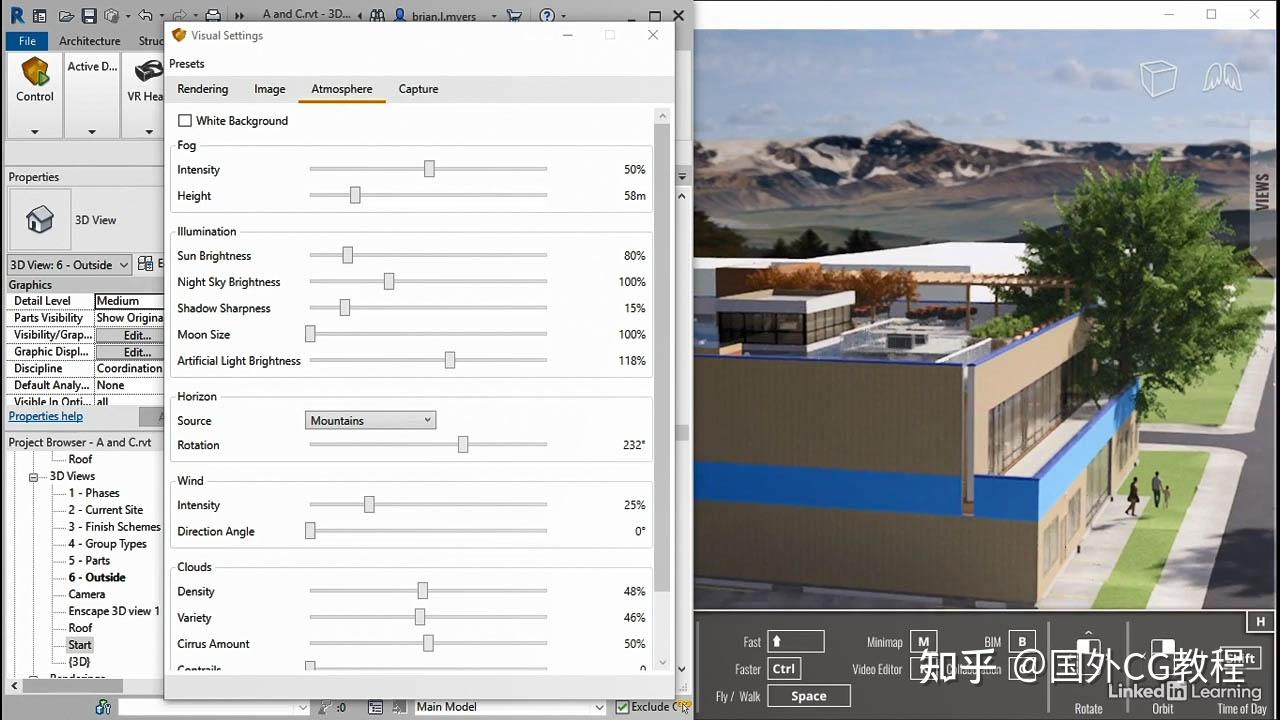Click the cube projection icon in Enscape viewport

[1158, 78]
